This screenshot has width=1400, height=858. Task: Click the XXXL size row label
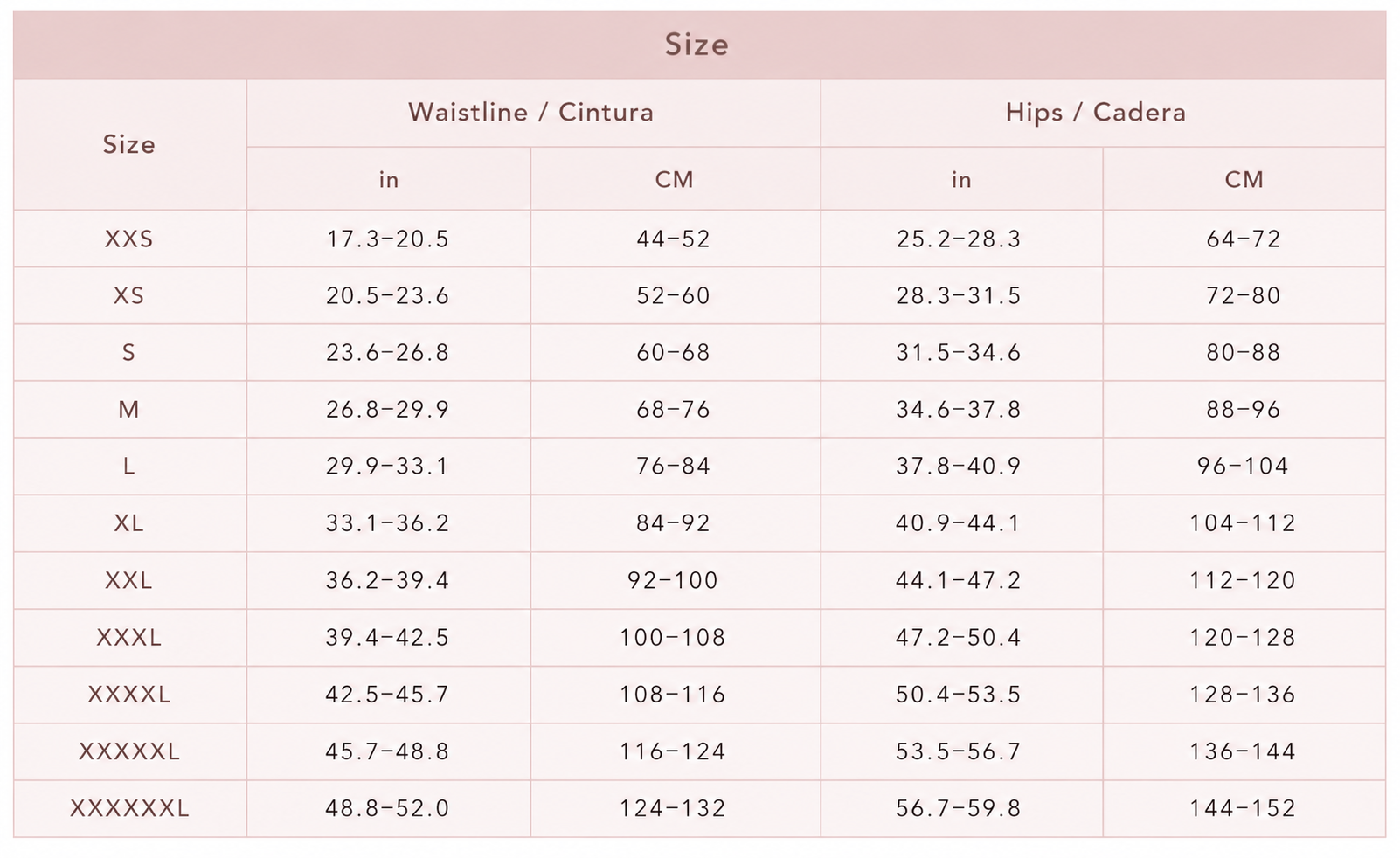coord(129,637)
